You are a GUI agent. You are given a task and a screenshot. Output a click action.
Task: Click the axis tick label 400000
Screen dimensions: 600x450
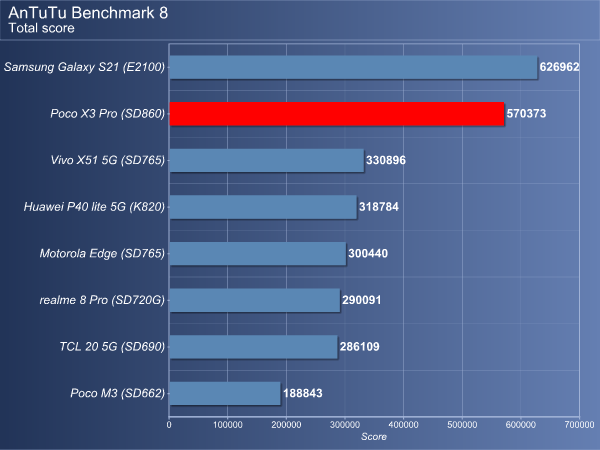403,425
